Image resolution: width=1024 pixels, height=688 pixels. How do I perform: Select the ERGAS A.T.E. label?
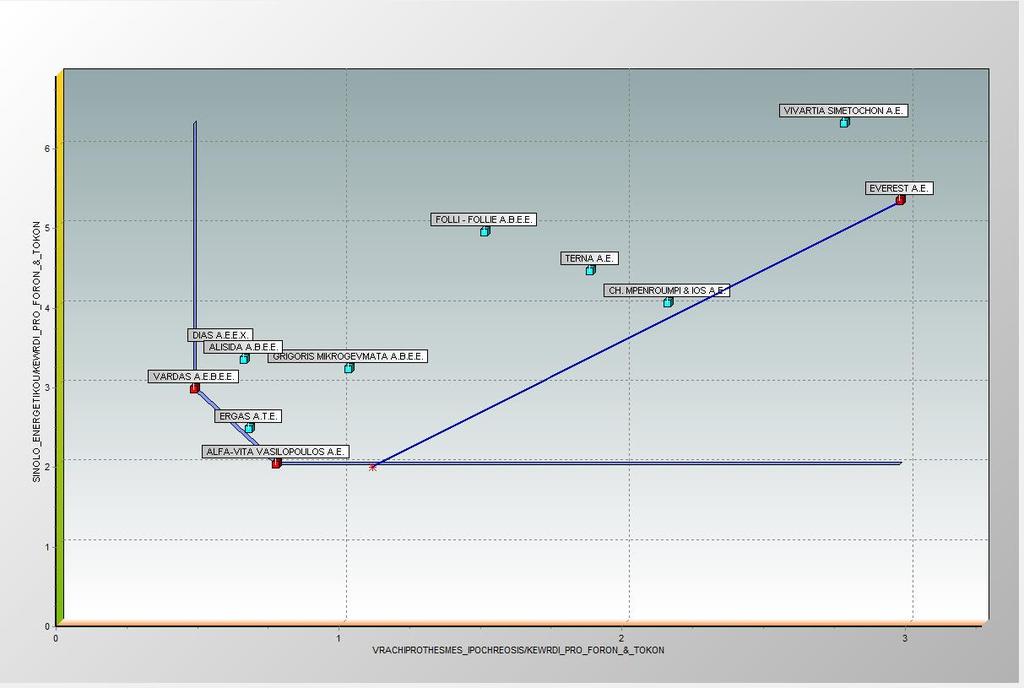[248, 416]
